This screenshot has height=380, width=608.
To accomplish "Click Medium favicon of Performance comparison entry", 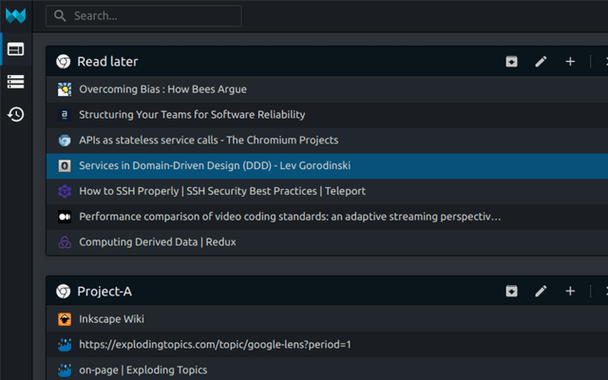I will pyautogui.click(x=64, y=217).
